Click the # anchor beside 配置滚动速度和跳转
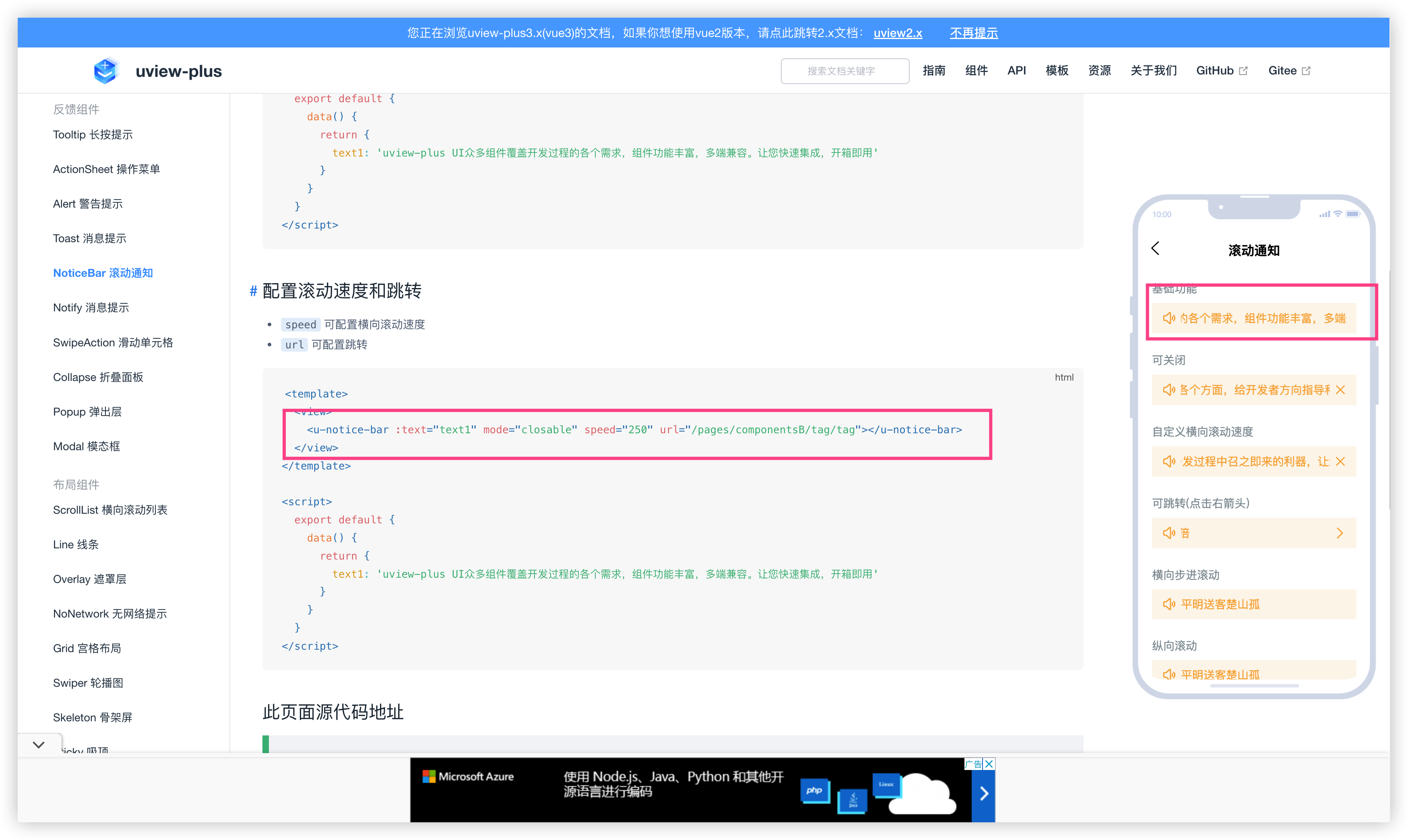This screenshot has height=840, width=1408. point(253,292)
